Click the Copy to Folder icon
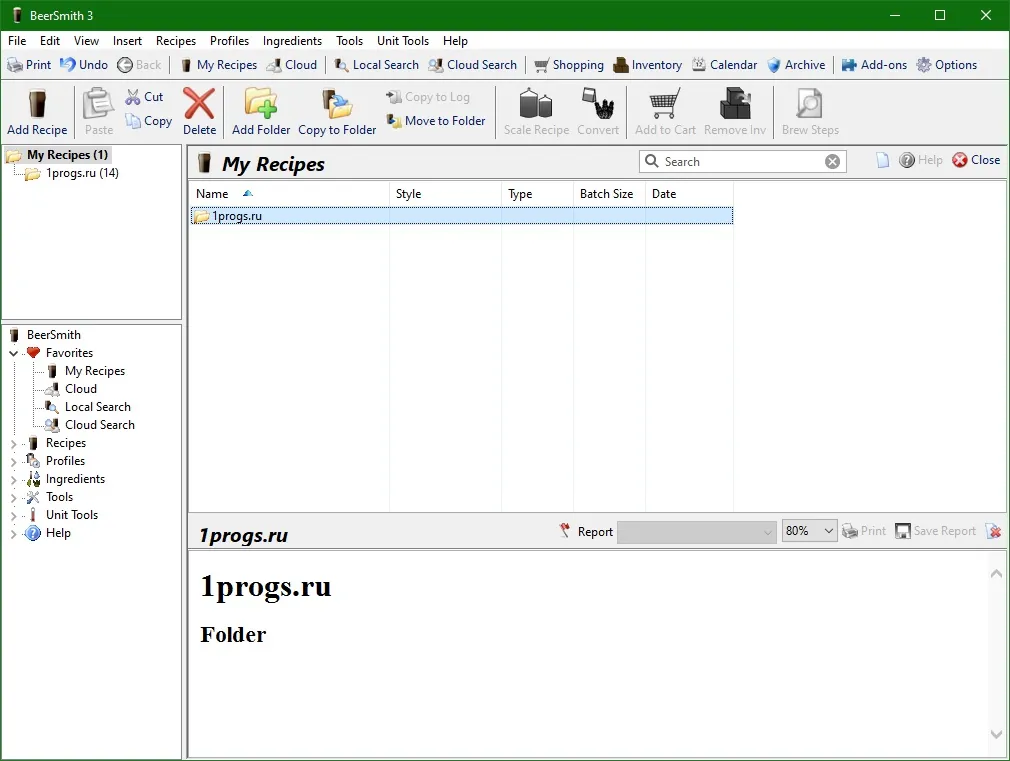Screen dimensions: 1010x761 coord(337,103)
